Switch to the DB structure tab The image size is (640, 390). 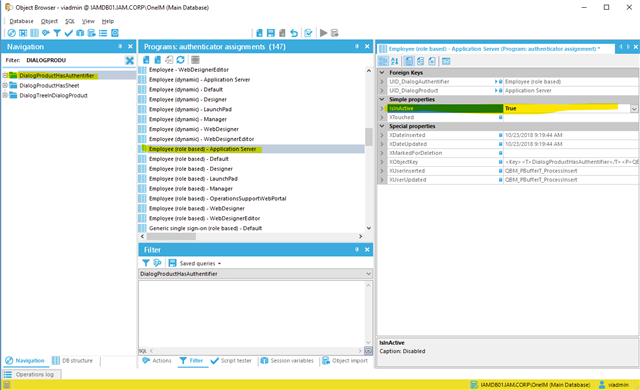pos(73,361)
